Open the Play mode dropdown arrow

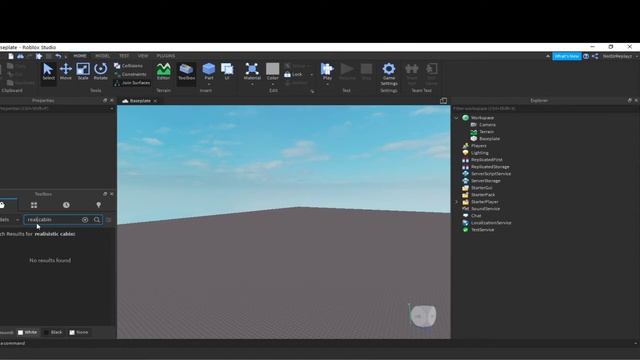[327, 84]
